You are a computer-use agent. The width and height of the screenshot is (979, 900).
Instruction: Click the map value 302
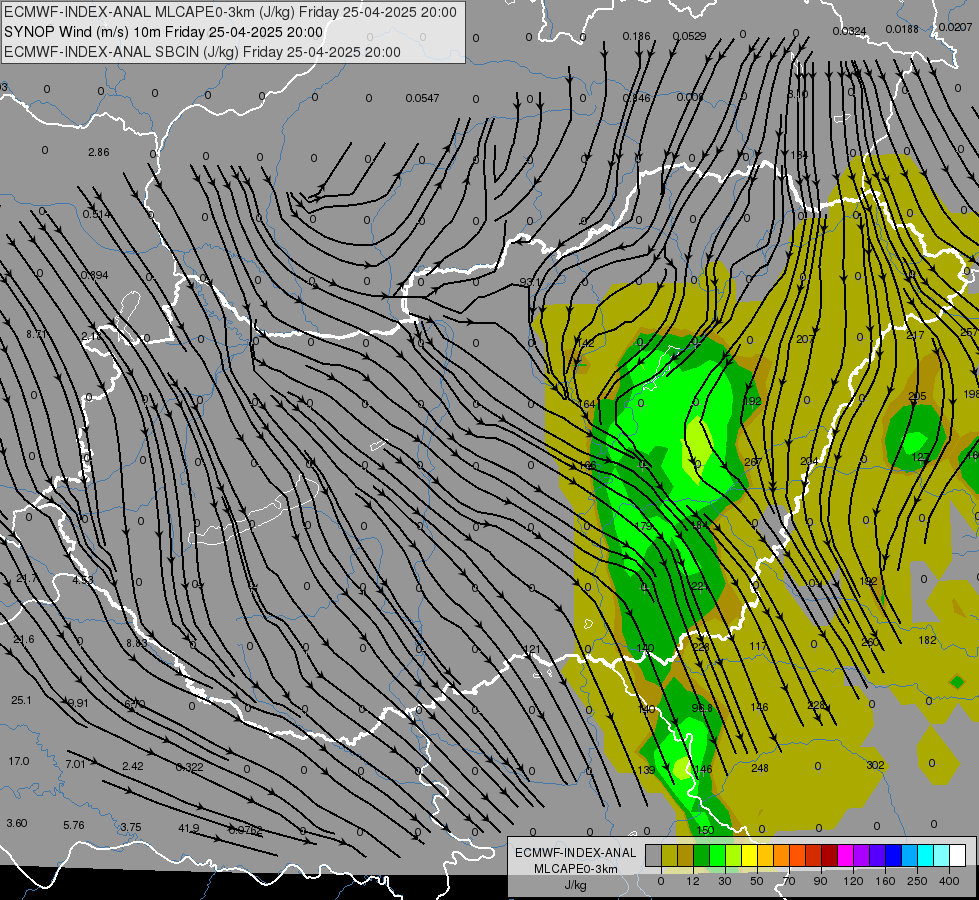coord(875,765)
